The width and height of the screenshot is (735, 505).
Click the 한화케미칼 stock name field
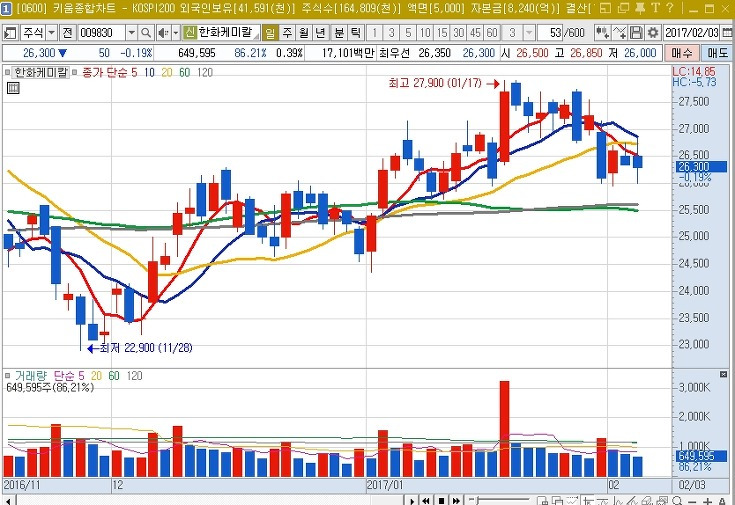point(228,33)
